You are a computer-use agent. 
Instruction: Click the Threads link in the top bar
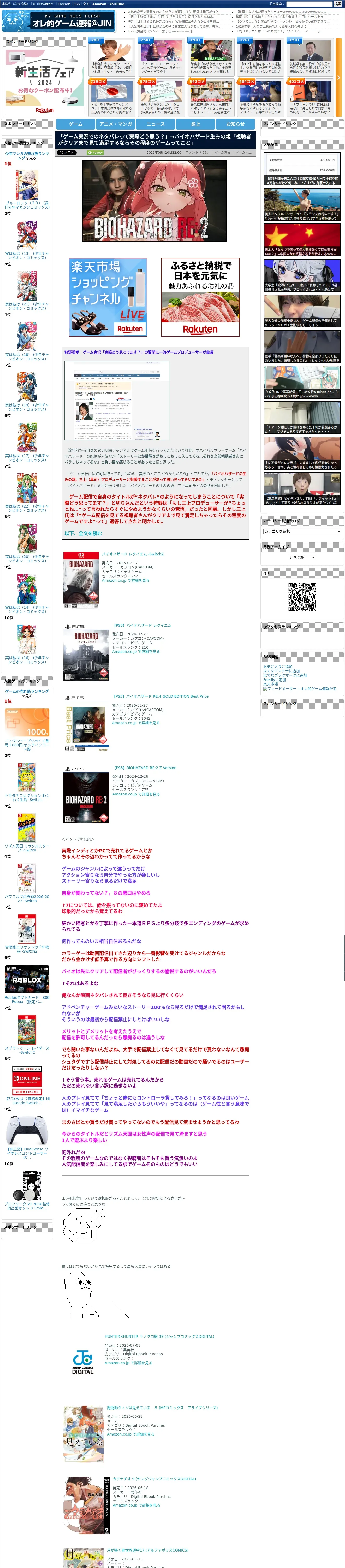[x=64, y=4]
